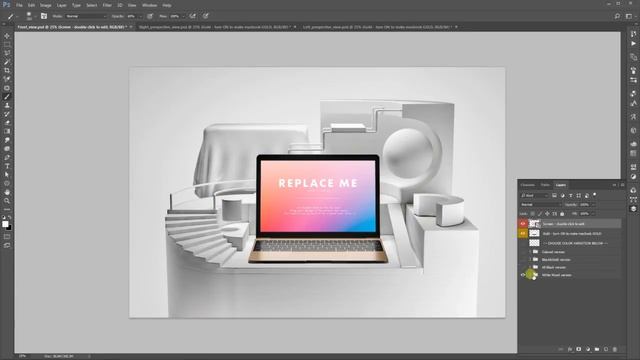Select the Magic Wand tool
Image resolution: width=640 pixels, height=360 pixels.
[7, 62]
